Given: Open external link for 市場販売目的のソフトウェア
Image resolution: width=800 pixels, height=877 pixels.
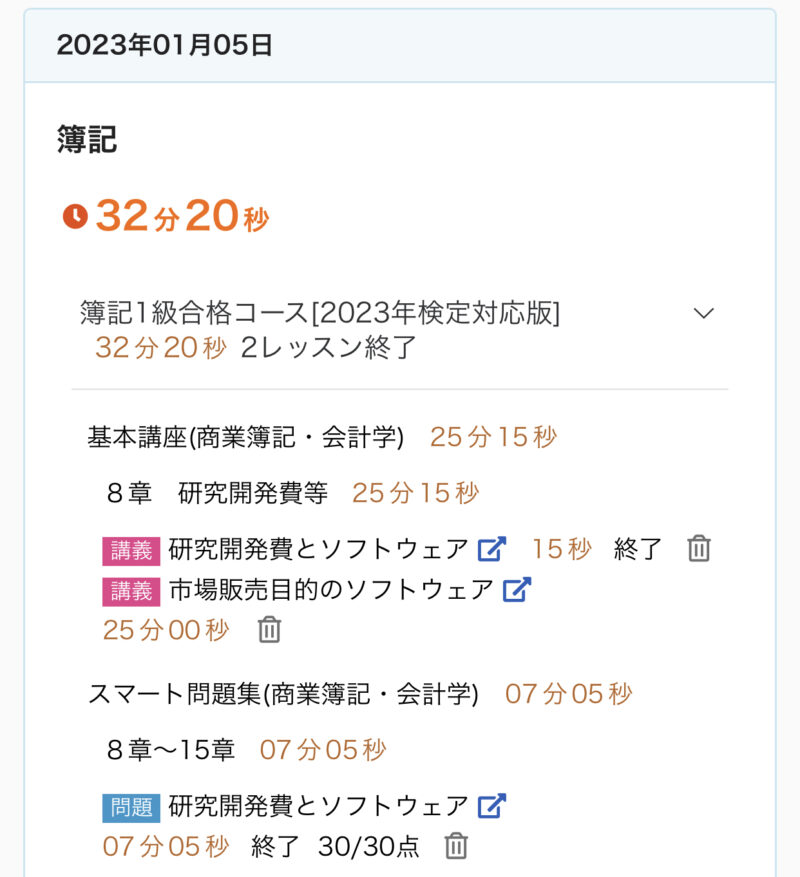Looking at the screenshot, I should click(516, 590).
